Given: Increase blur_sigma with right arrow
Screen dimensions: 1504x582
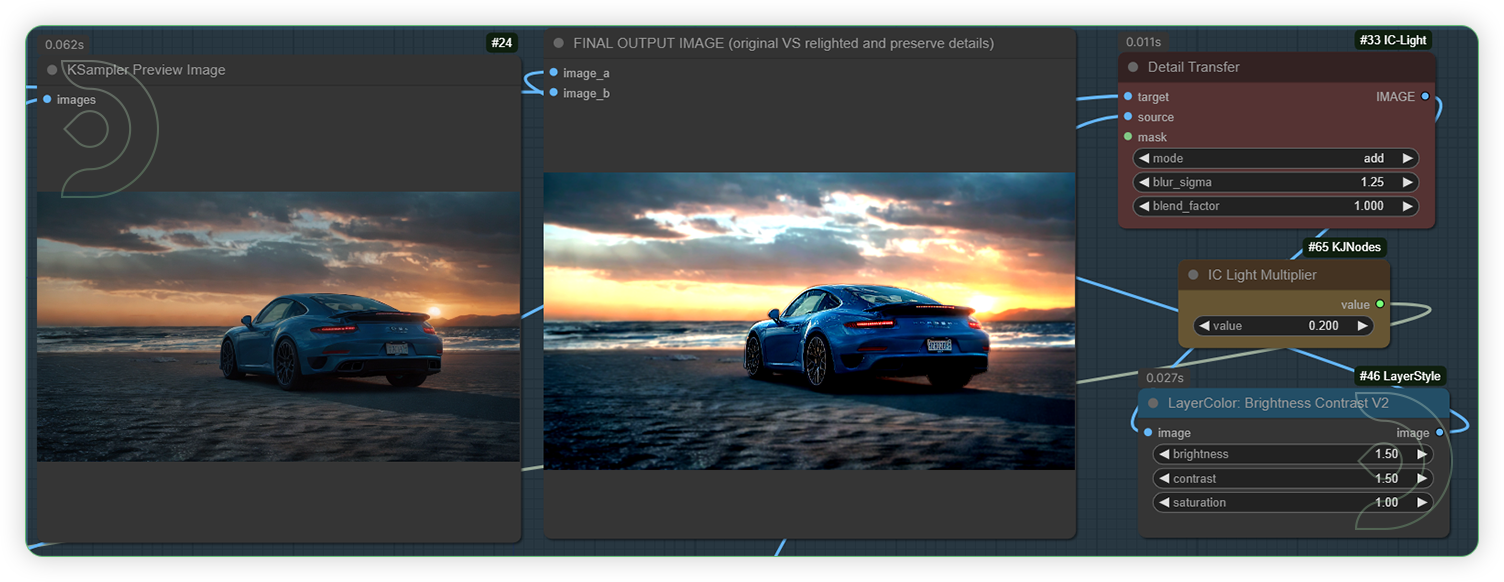Looking at the screenshot, I should 1407,182.
